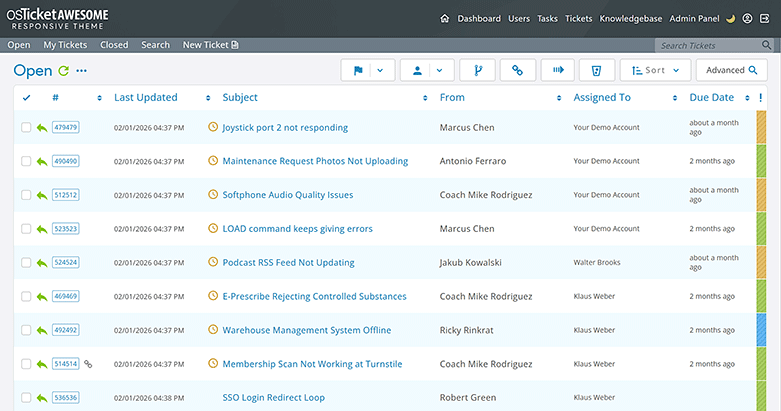The height and width of the screenshot is (411, 781).
Task: Click the Search Tickets input field
Action: point(705,45)
